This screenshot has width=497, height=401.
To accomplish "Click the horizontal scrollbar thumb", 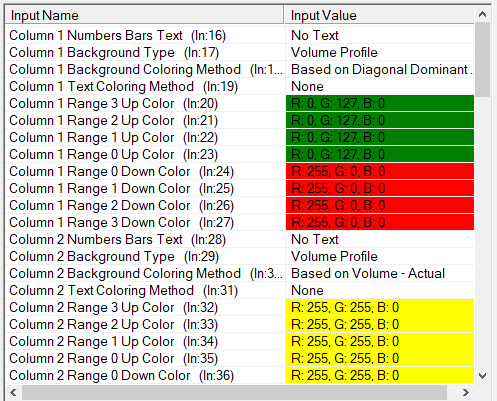I will 234,392.
